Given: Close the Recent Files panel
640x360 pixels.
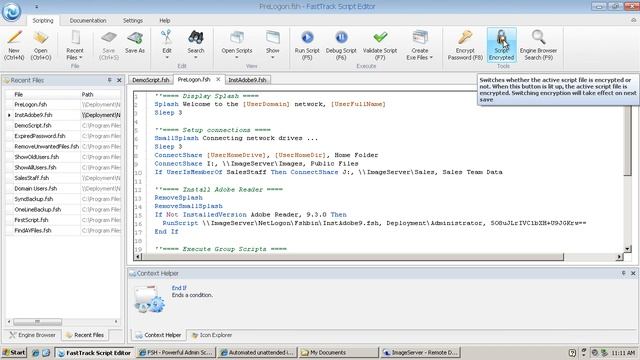Looking at the screenshot, I should [119, 80].
